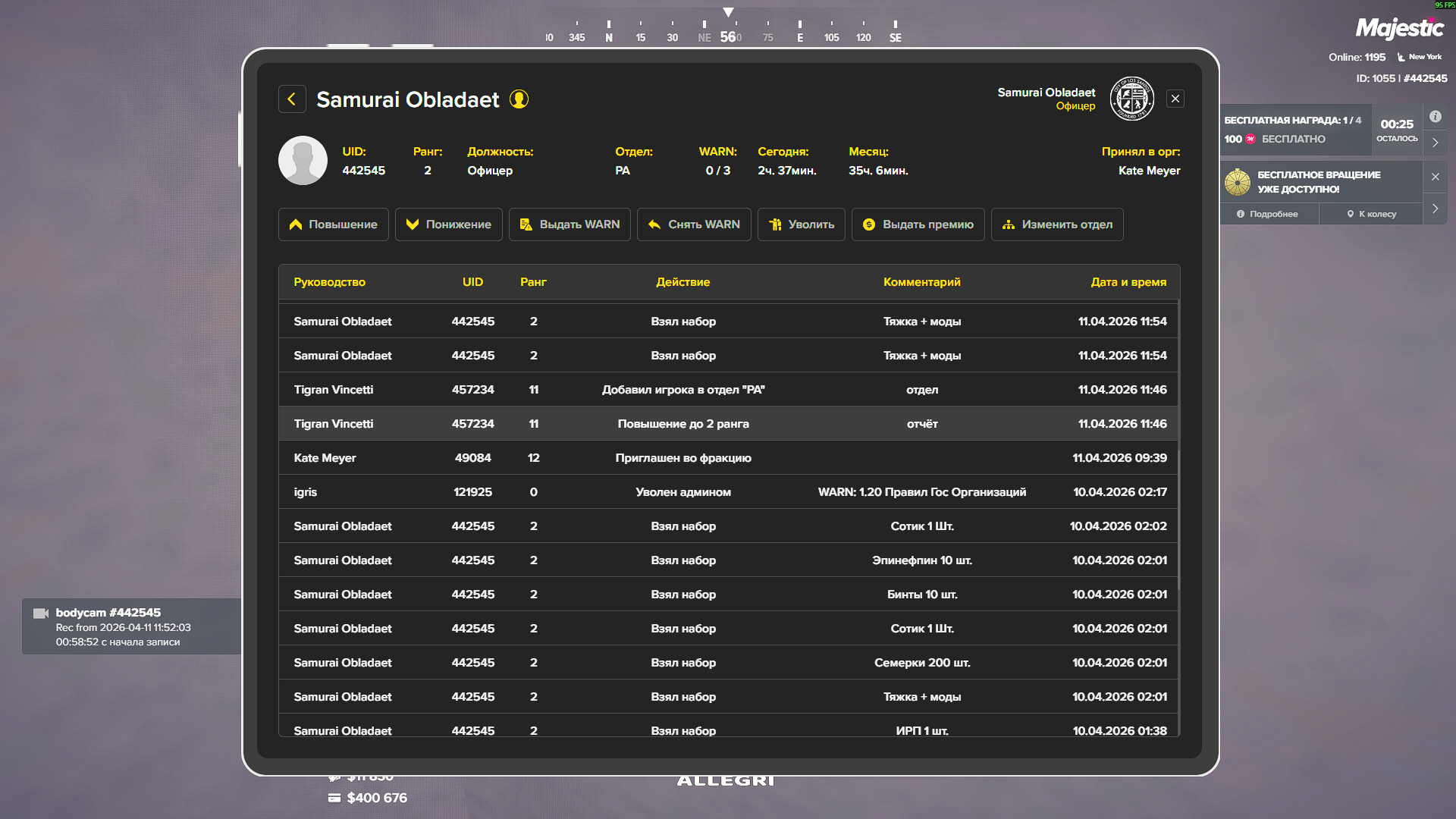Click the К колесу wheel link
Screen dimensions: 1456x819
[x=1371, y=215]
